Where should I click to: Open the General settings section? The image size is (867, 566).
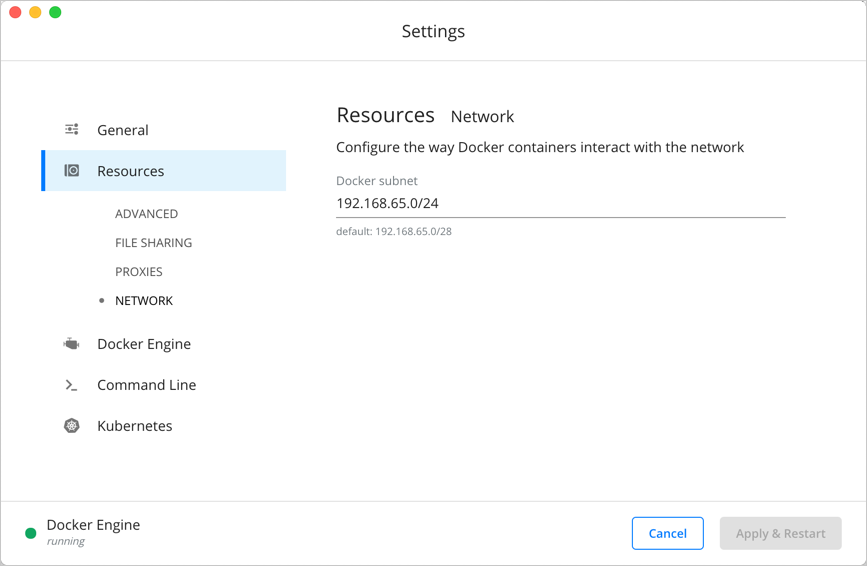(123, 130)
